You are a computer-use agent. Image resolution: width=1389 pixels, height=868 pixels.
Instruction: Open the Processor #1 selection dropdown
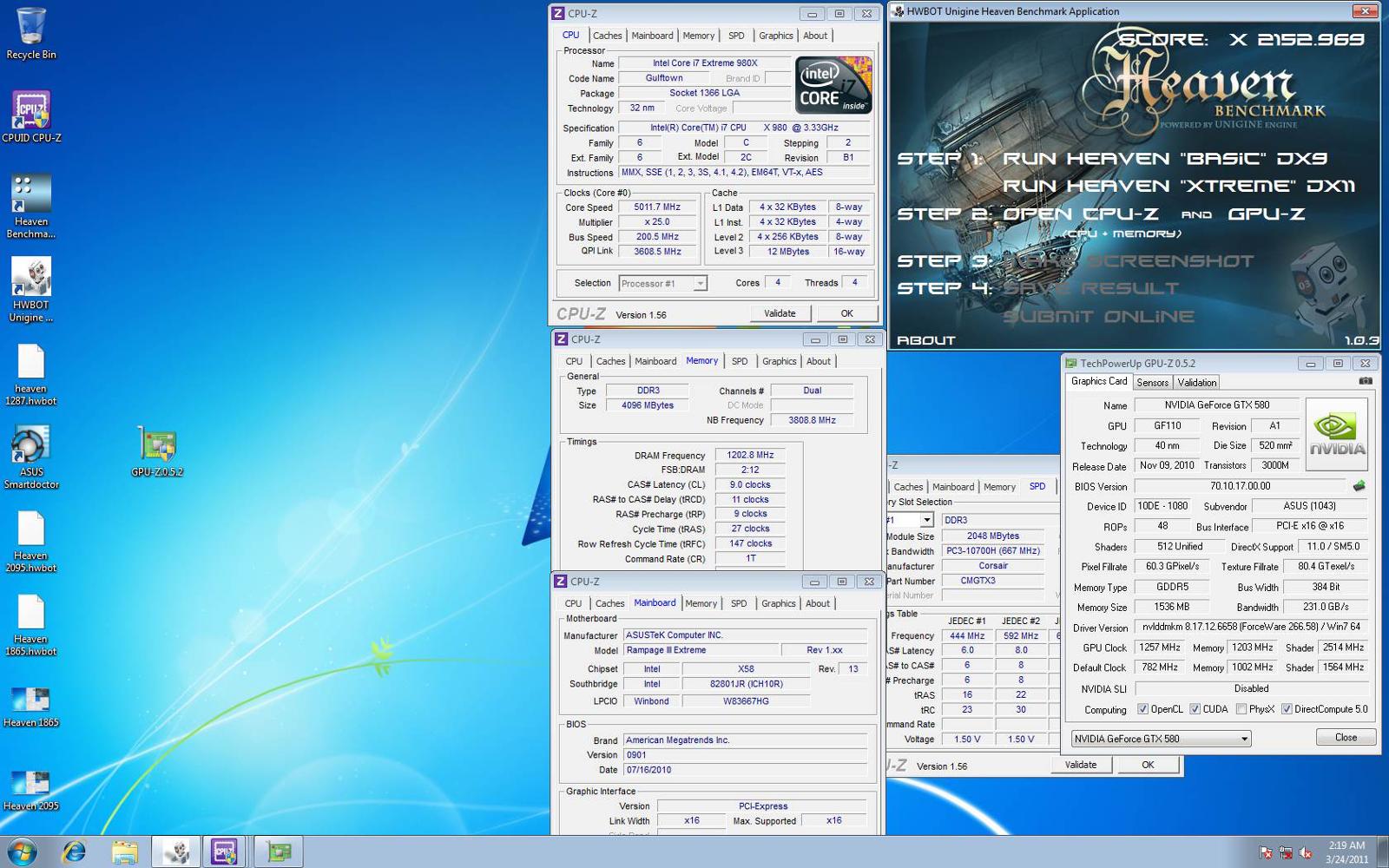[x=663, y=284]
